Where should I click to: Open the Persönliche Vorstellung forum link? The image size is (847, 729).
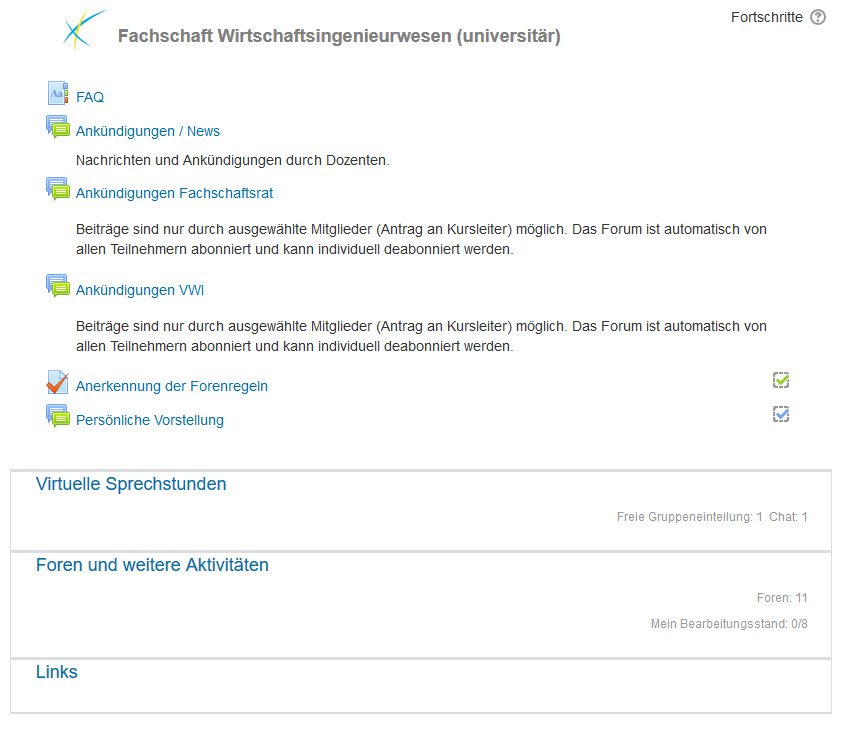pyautogui.click(x=150, y=420)
